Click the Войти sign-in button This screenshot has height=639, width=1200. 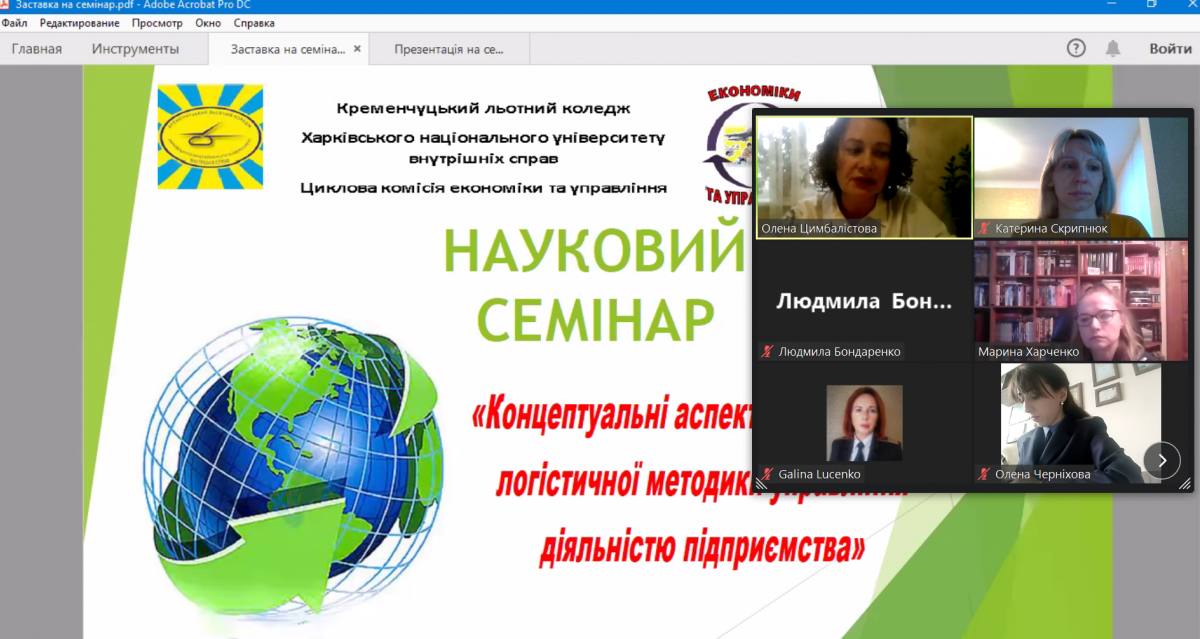tap(1170, 48)
